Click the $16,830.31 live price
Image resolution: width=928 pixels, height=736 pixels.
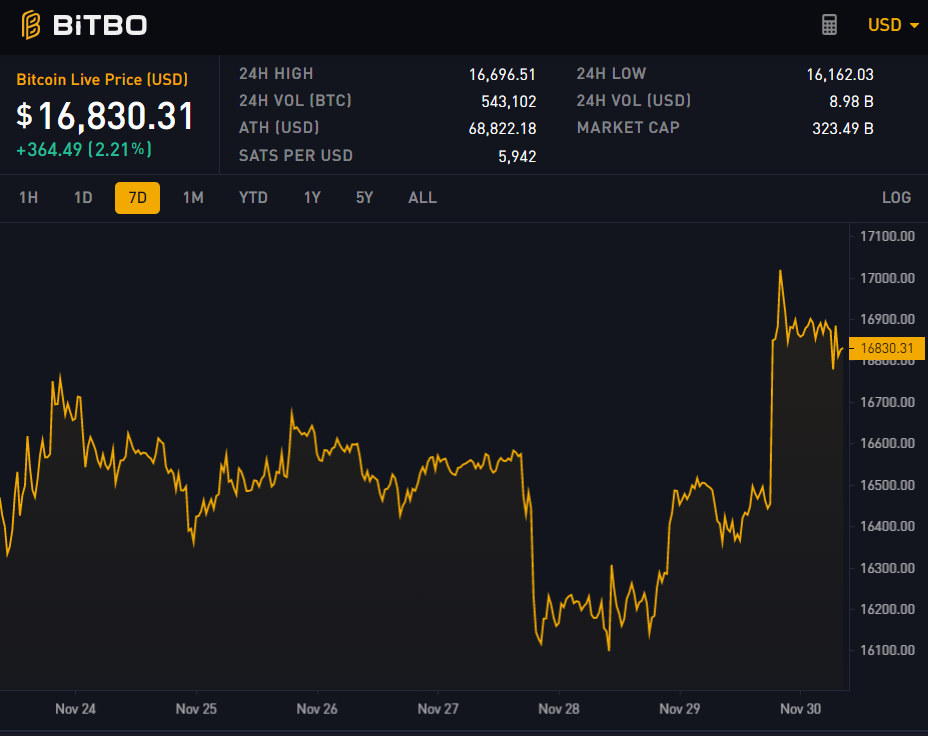click(105, 116)
